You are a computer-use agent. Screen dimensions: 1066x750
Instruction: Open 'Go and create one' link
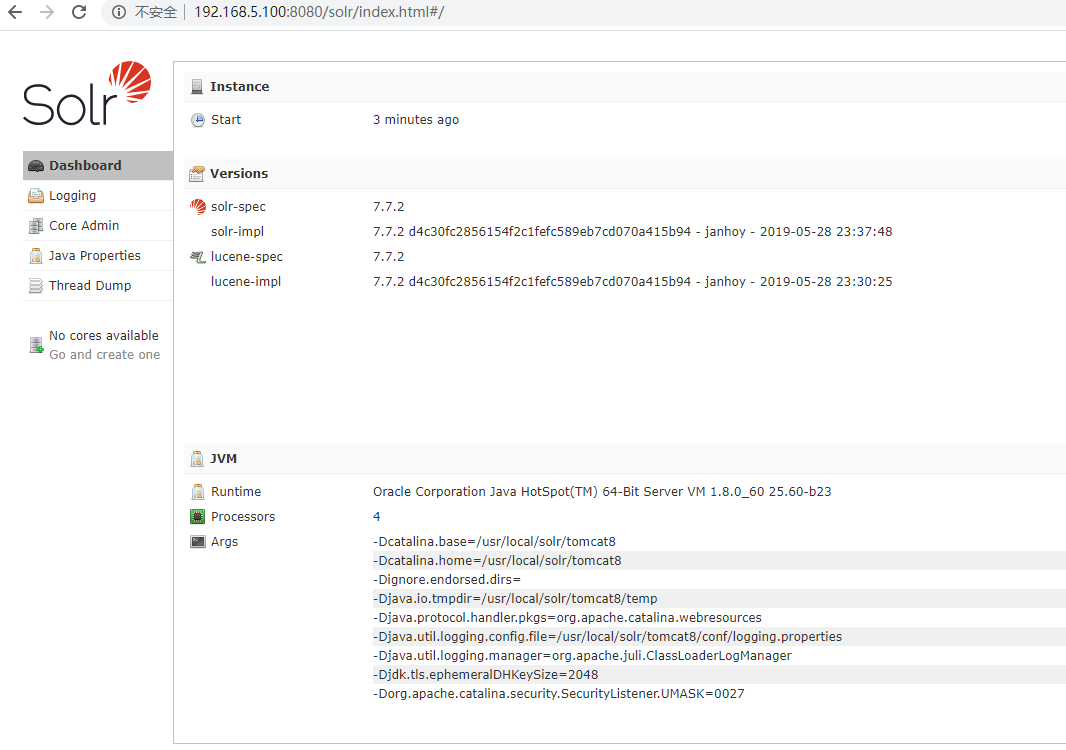click(104, 354)
